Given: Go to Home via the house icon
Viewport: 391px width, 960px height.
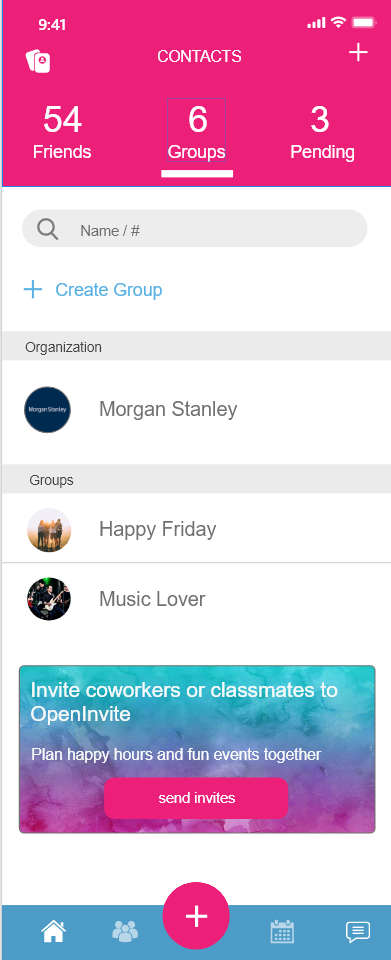Looking at the screenshot, I should [53, 932].
